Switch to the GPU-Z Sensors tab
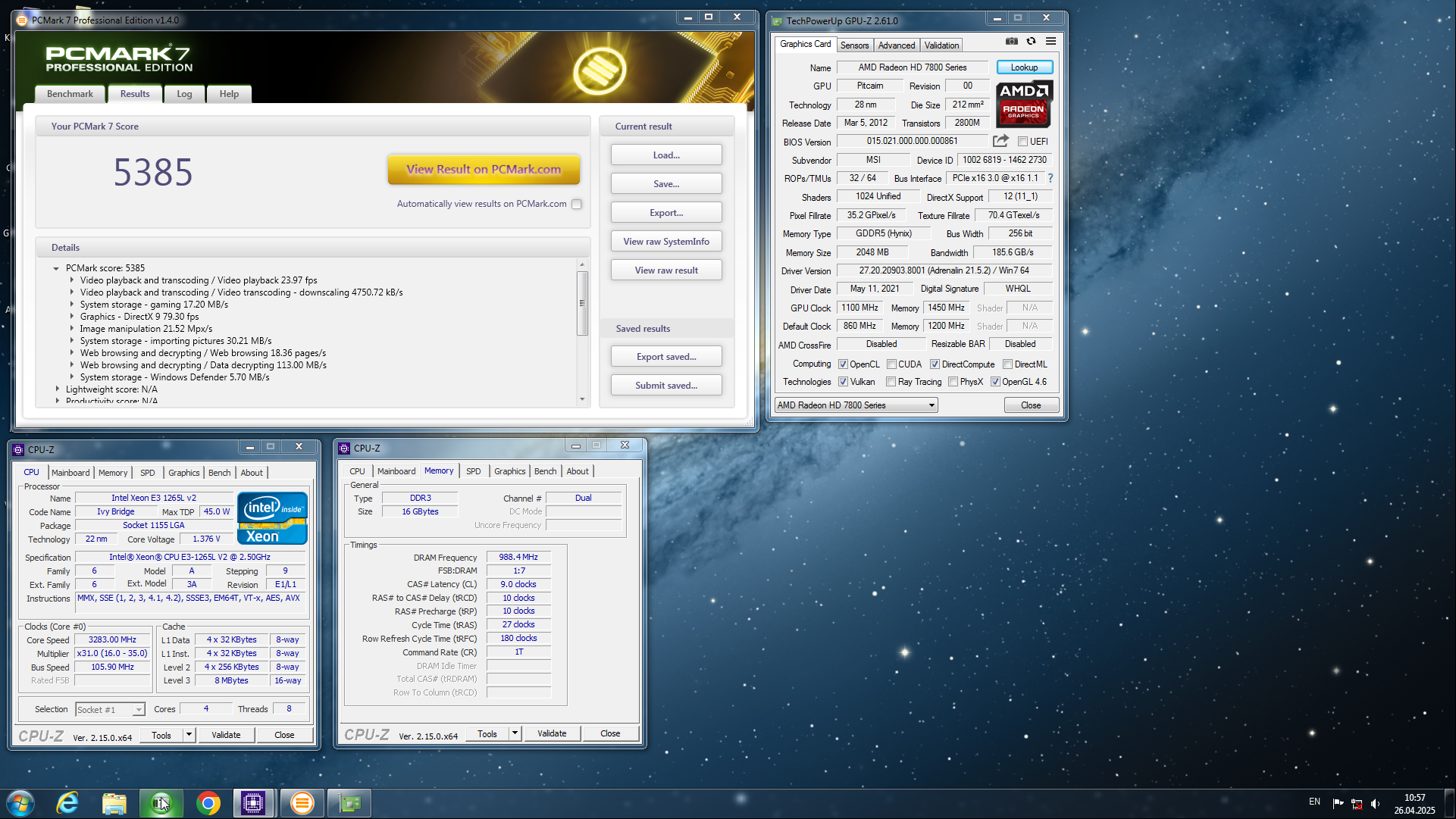1456x819 pixels. pos(854,45)
